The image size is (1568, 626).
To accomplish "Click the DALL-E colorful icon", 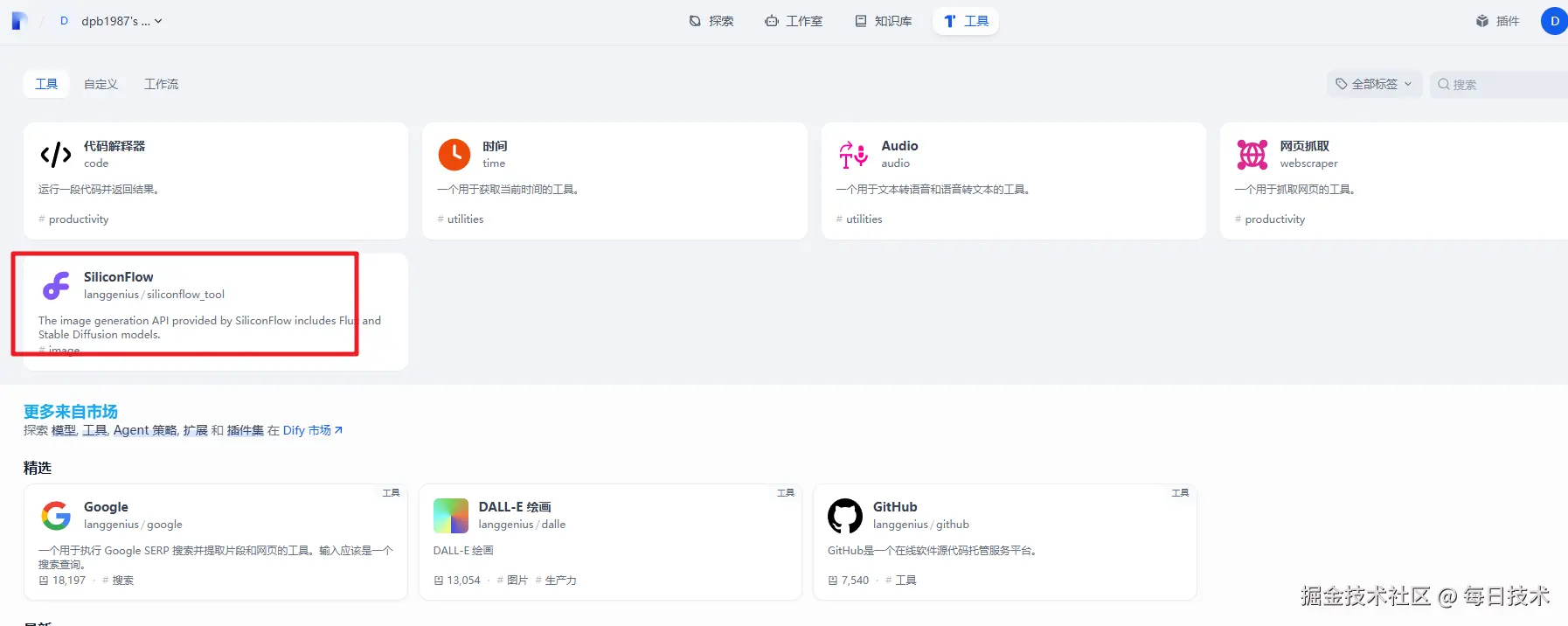I will (x=451, y=516).
